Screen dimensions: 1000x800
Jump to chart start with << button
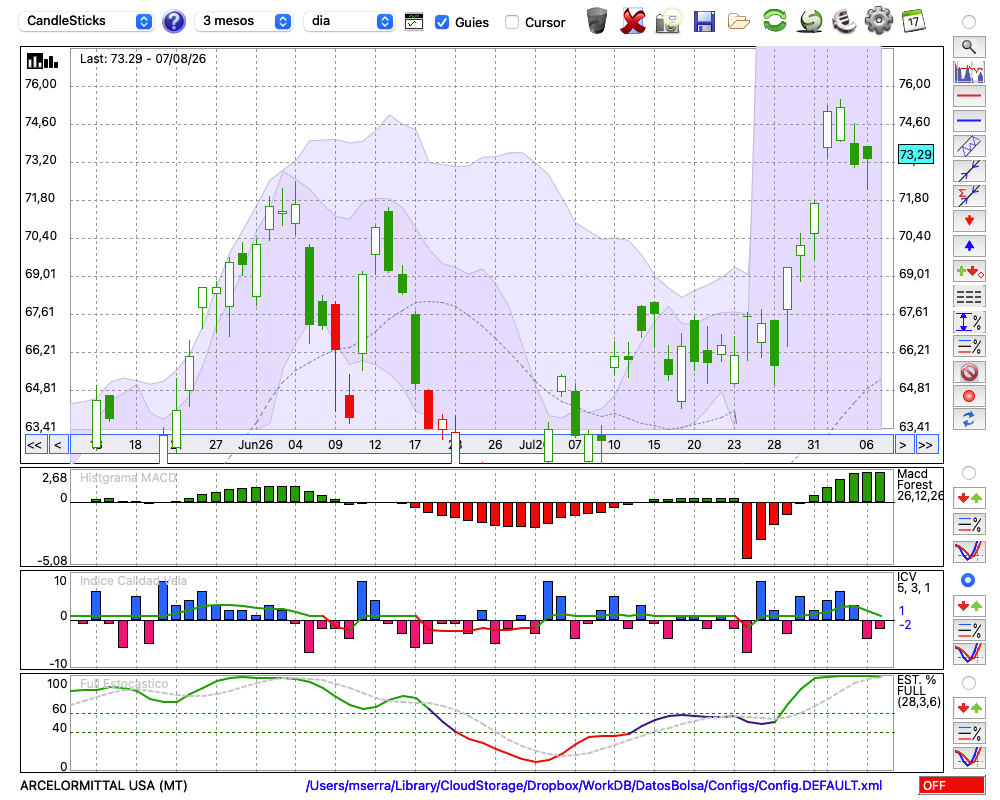pyautogui.click(x=35, y=445)
